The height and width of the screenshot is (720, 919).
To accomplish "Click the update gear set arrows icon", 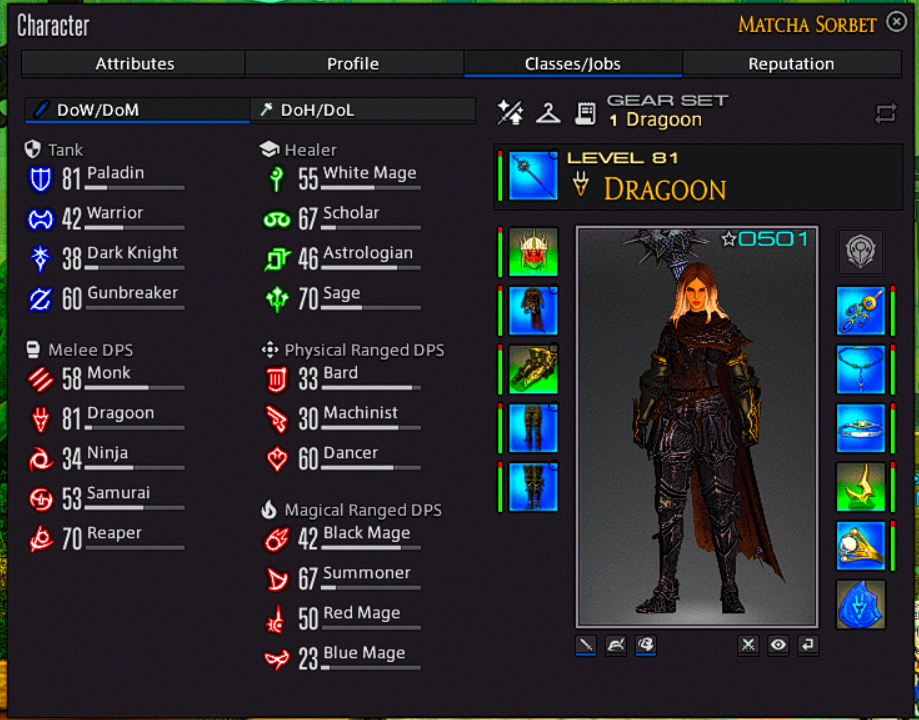I will click(x=886, y=113).
